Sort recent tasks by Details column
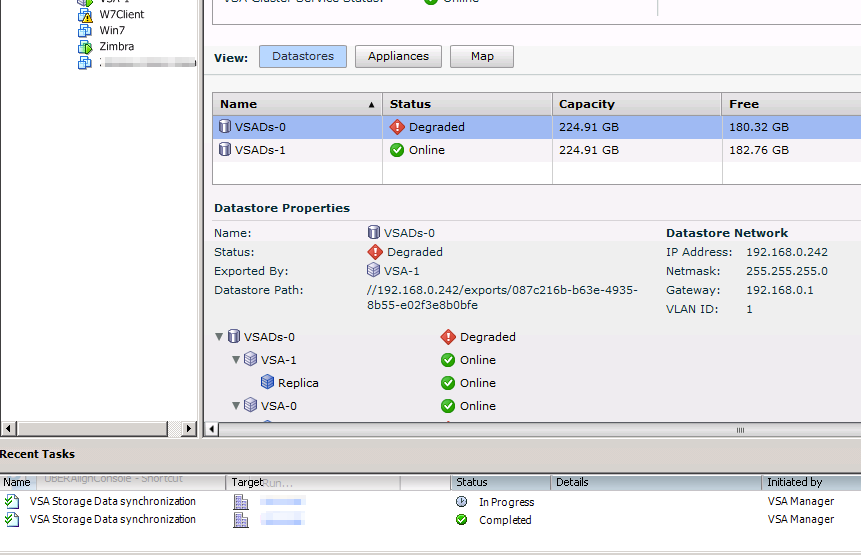861x555 pixels. point(656,482)
